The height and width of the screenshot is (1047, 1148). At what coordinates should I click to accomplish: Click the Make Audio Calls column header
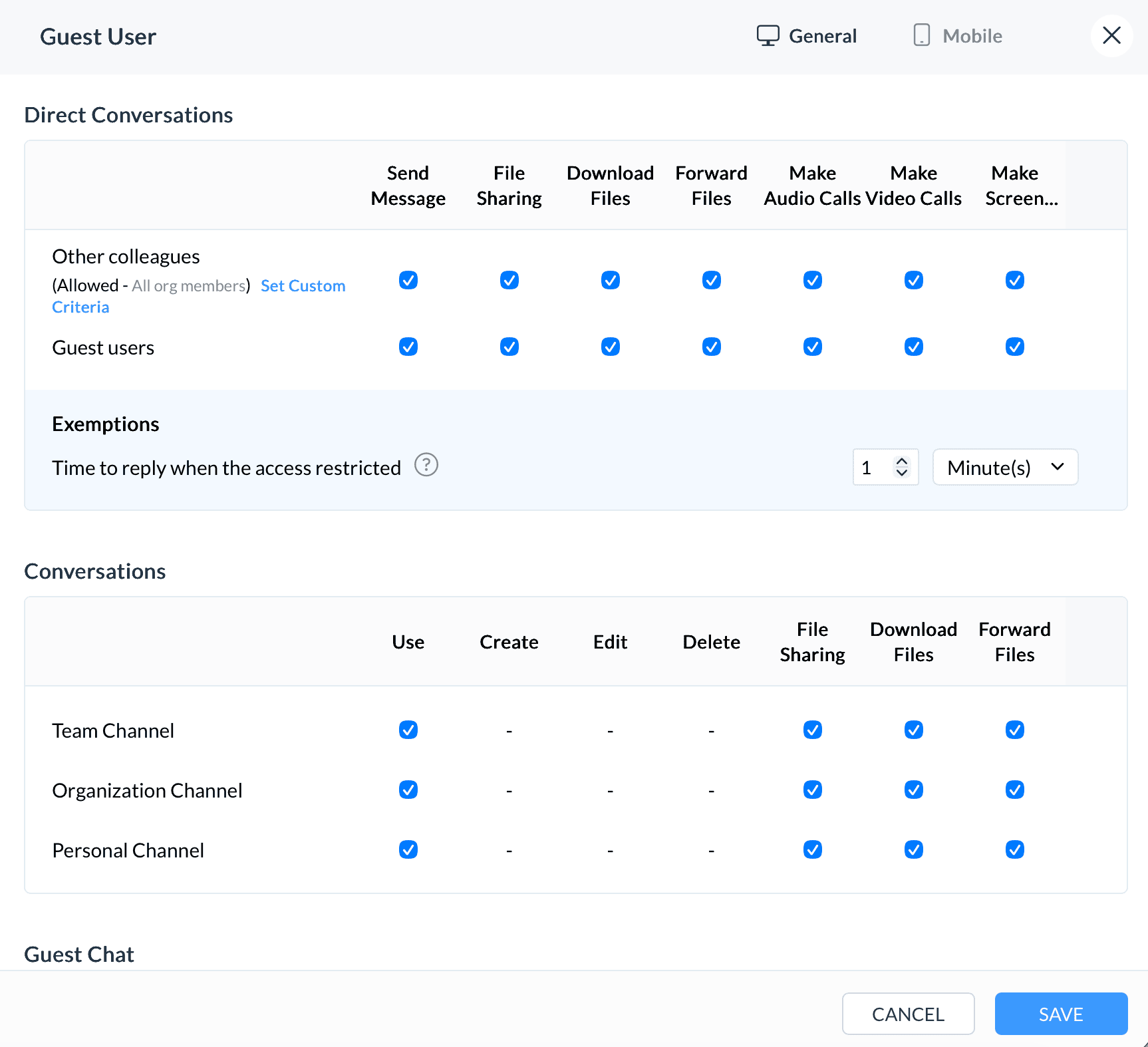tap(813, 186)
